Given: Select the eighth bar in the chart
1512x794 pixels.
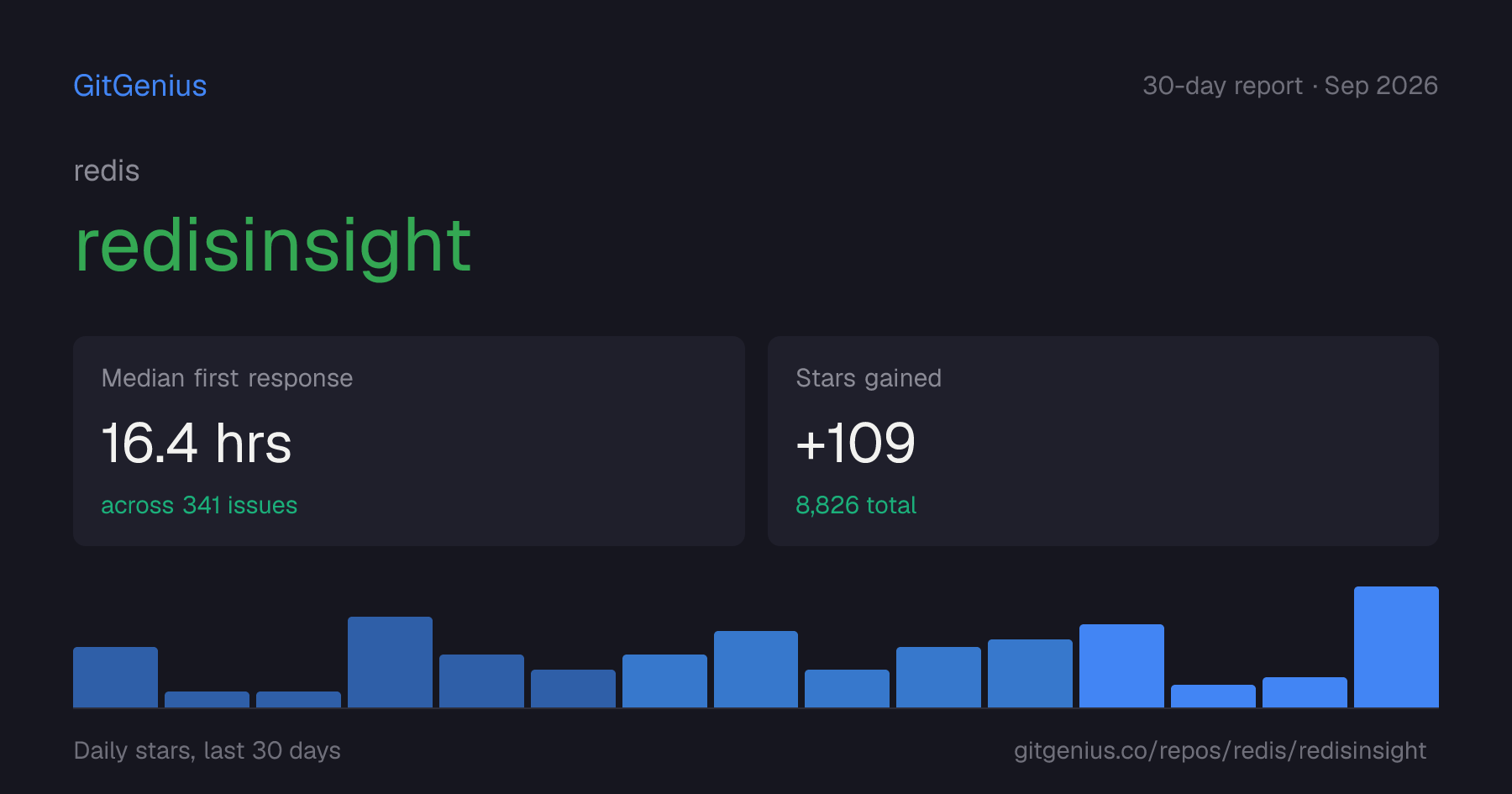Looking at the screenshot, I should point(756,670).
